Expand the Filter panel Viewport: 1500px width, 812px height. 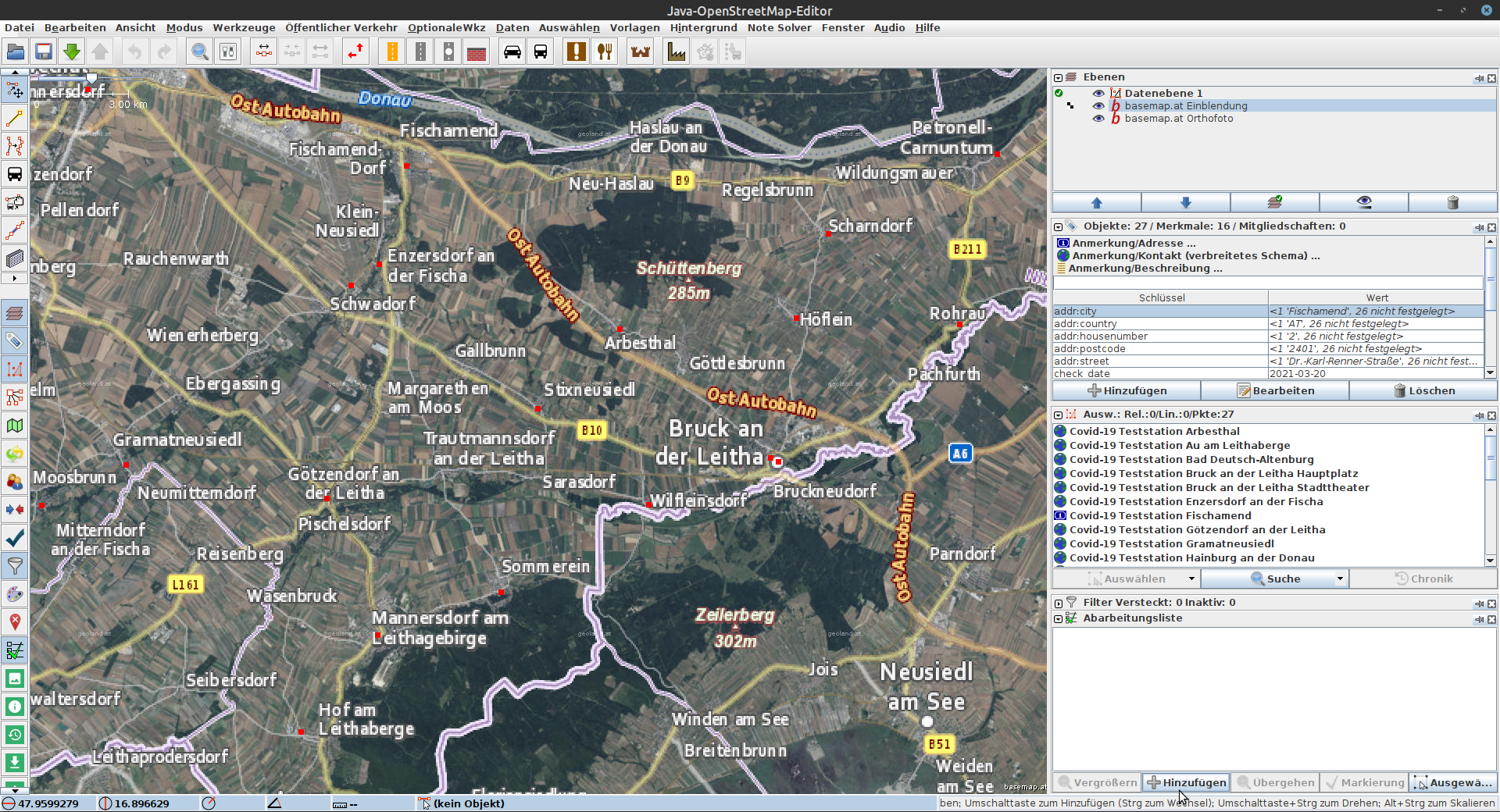(x=1059, y=603)
